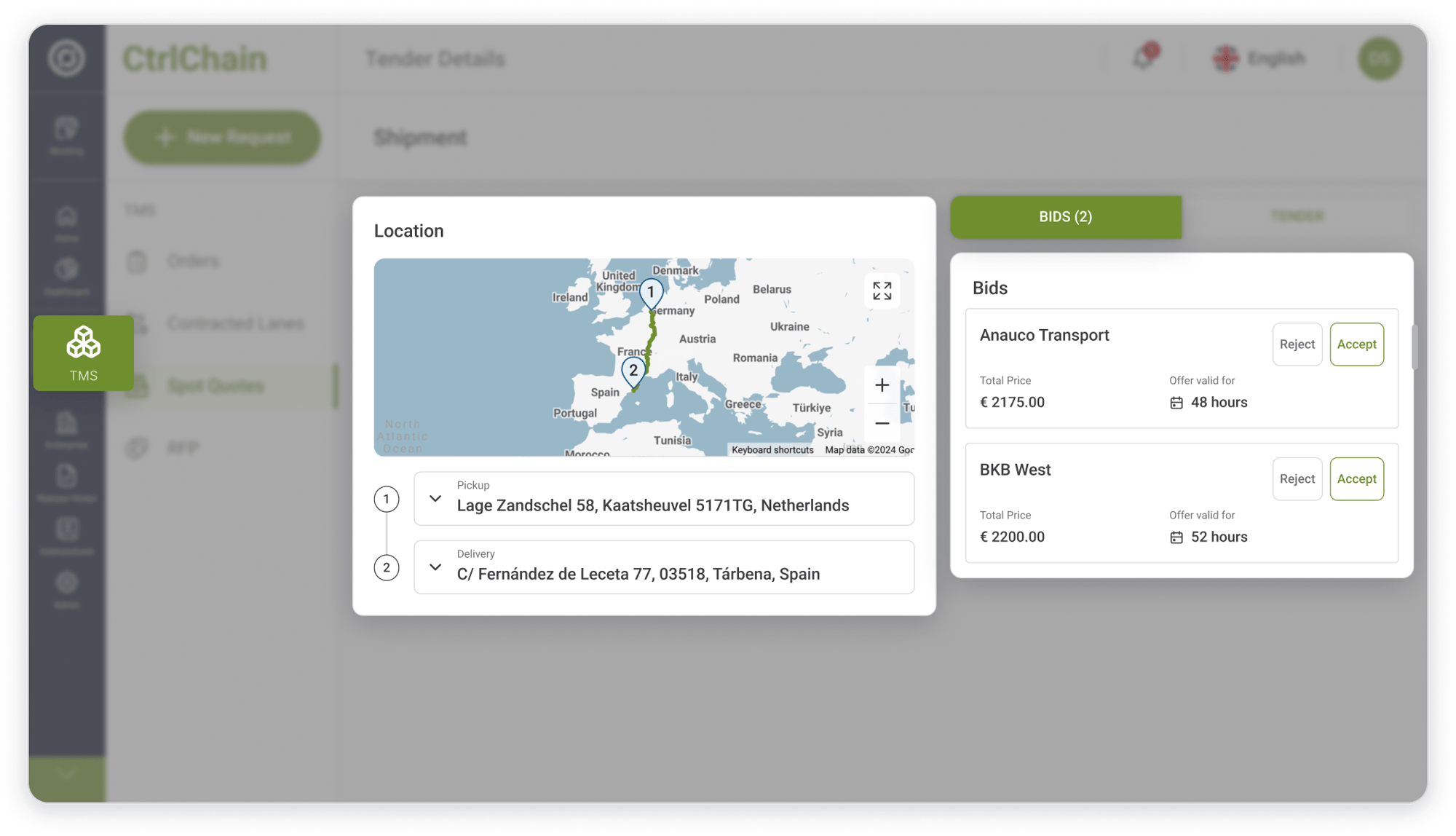The width and height of the screenshot is (1456, 836).
Task: Accept the Anauco Transport bid
Action: (1356, 344)
